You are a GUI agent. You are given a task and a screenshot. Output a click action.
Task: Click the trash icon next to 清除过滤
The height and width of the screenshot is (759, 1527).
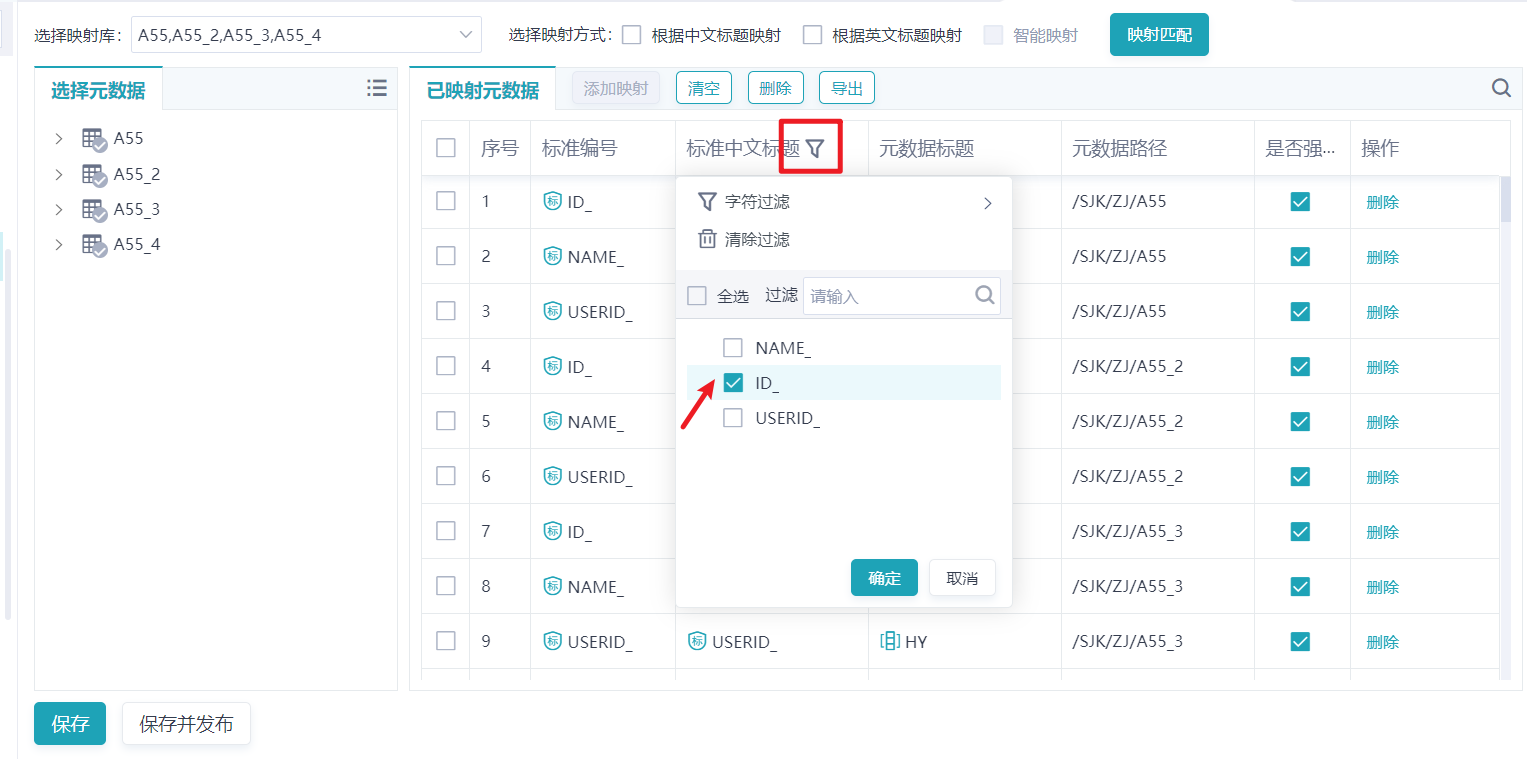[x=707, y=239]
